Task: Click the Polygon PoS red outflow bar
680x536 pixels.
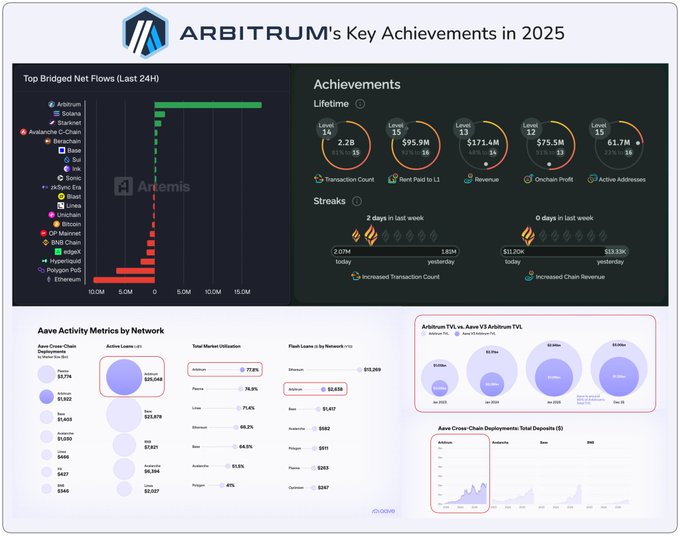Action: [x=135, y=271]
